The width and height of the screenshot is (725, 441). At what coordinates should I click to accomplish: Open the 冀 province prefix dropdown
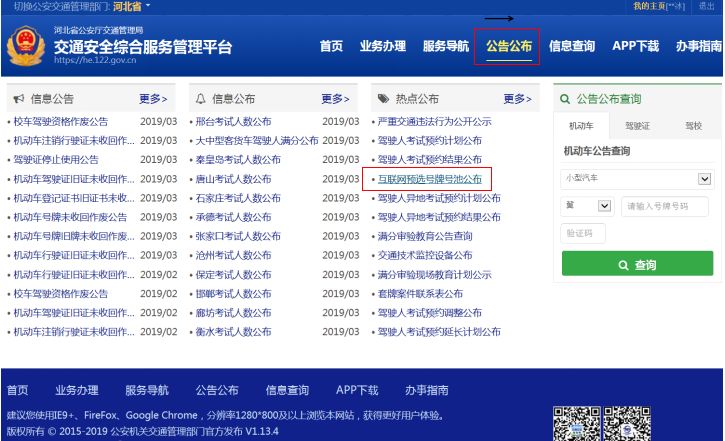tap(587, 206)
